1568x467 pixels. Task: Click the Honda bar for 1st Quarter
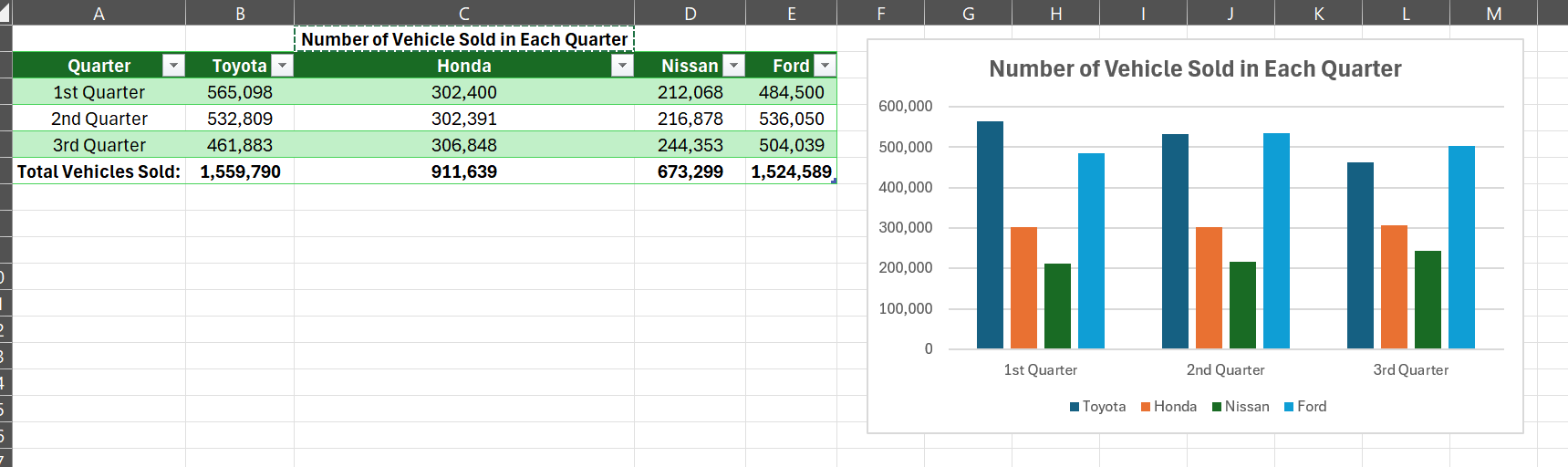point(1023,288)
